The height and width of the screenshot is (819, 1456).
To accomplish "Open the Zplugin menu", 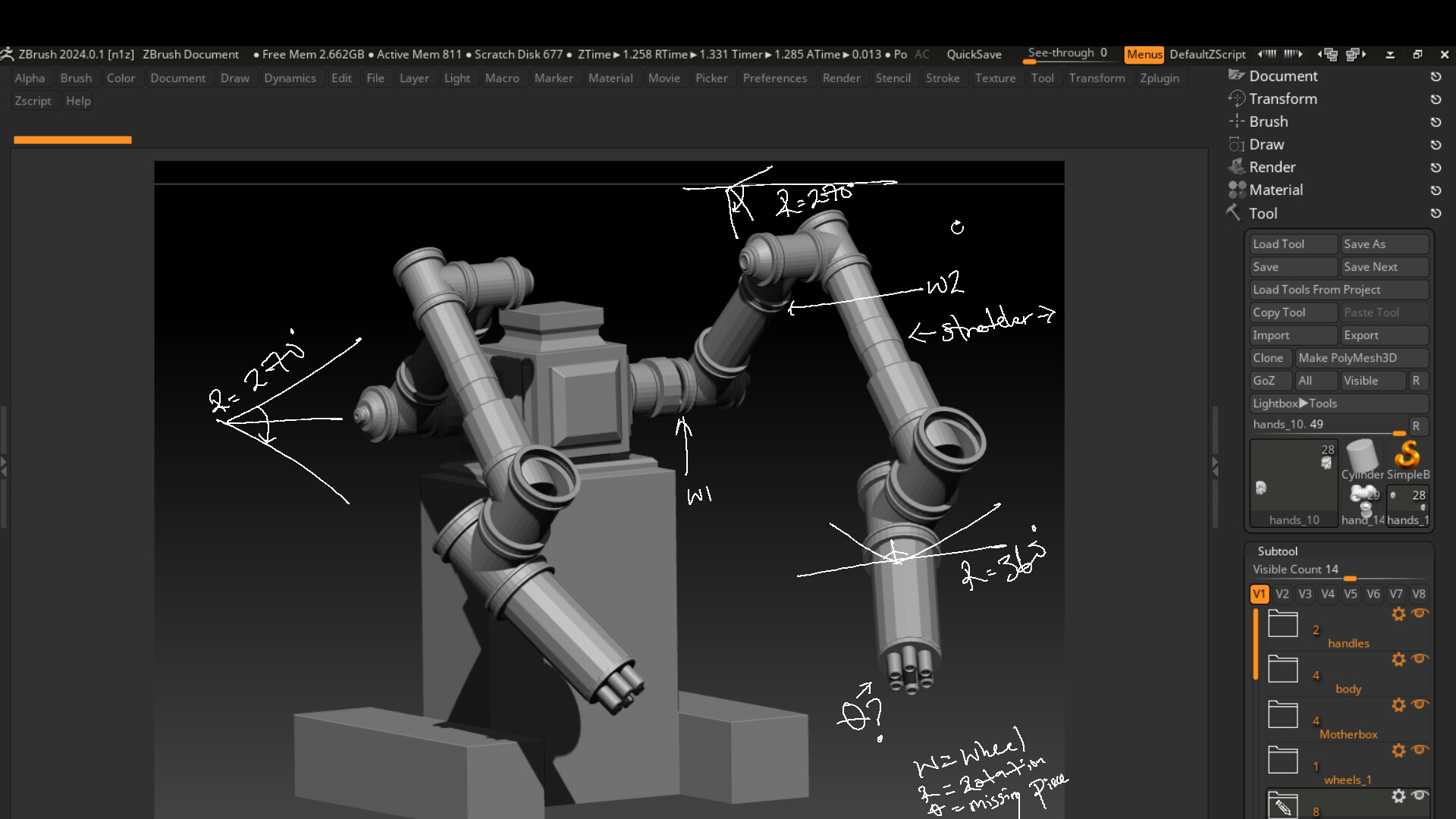I will point(1159,78).
